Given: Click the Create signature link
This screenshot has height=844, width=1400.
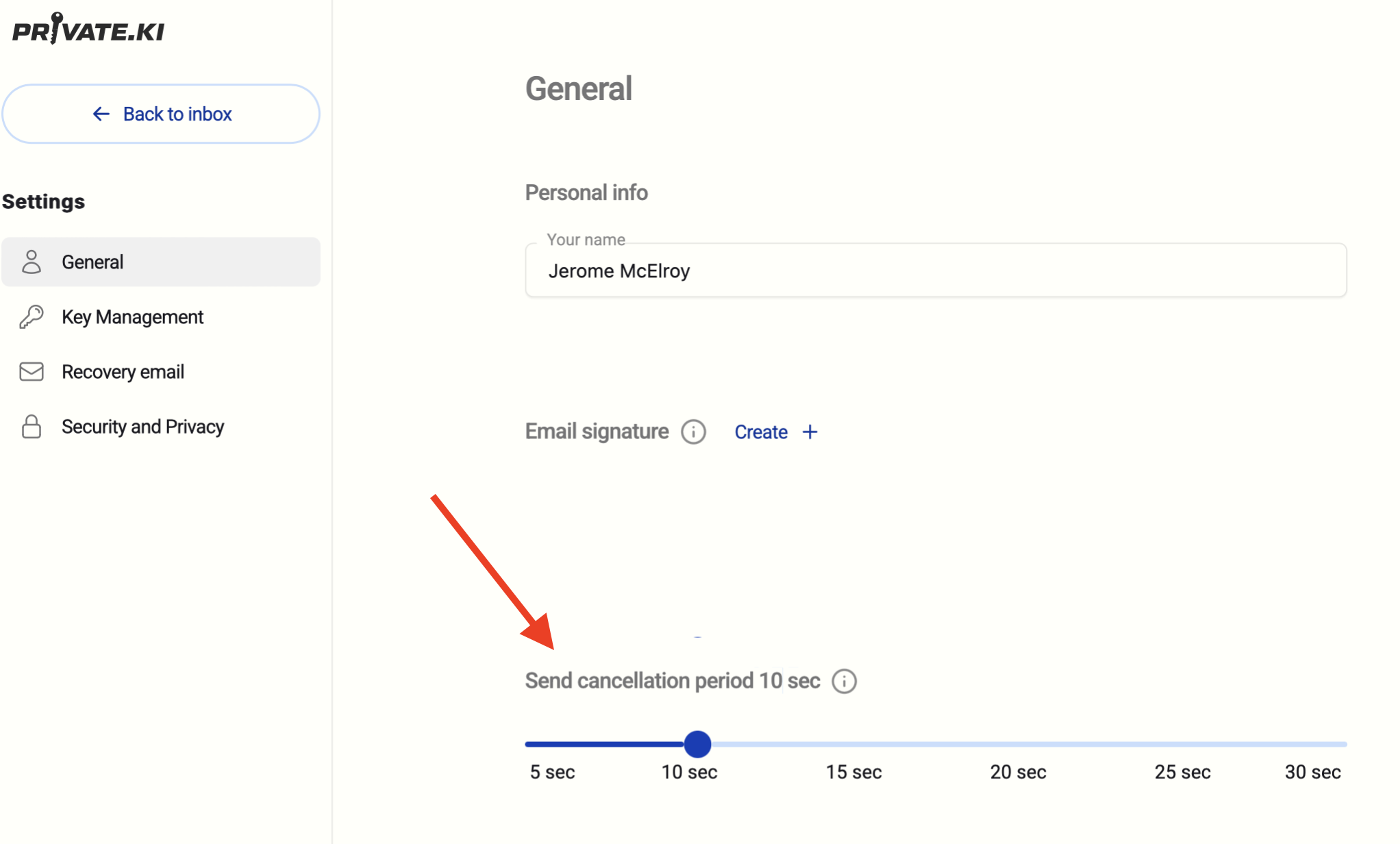Looking at the screenshot, I should click(761, 432).
